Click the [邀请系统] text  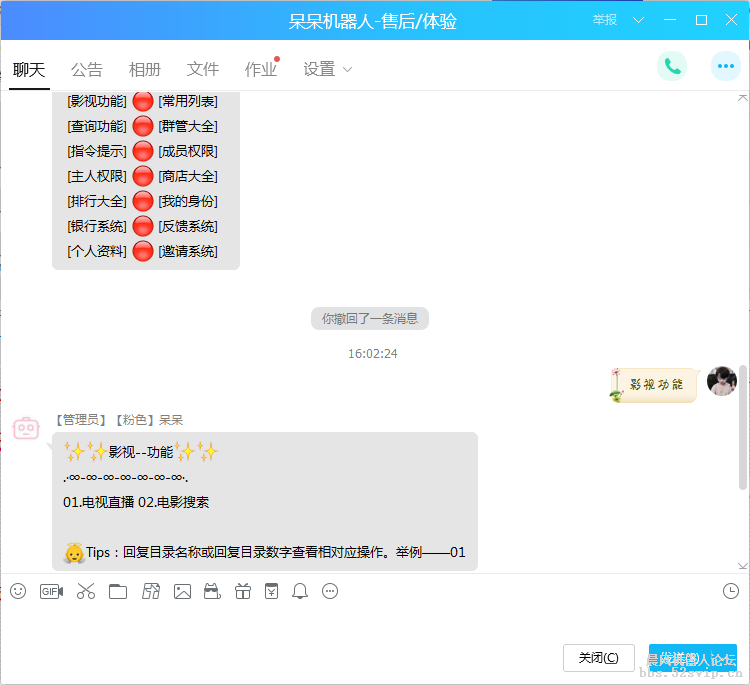click(x=188, y=251)
